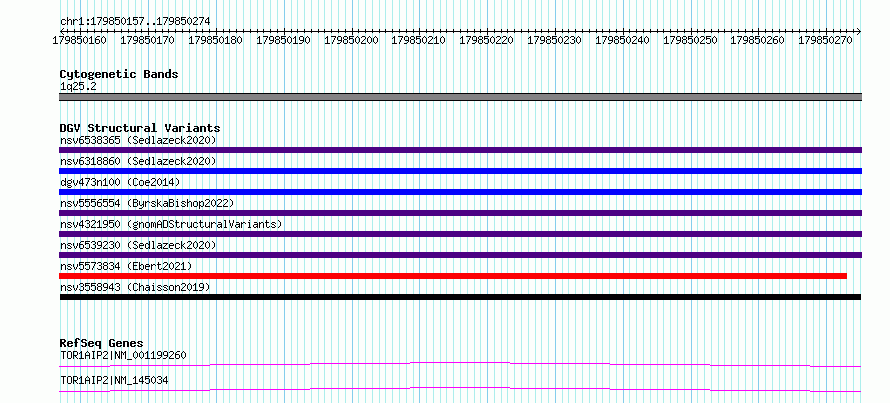Click ruler position 179850220
The height and width of the screenshot is (403, 890).
tap(486, 40)
